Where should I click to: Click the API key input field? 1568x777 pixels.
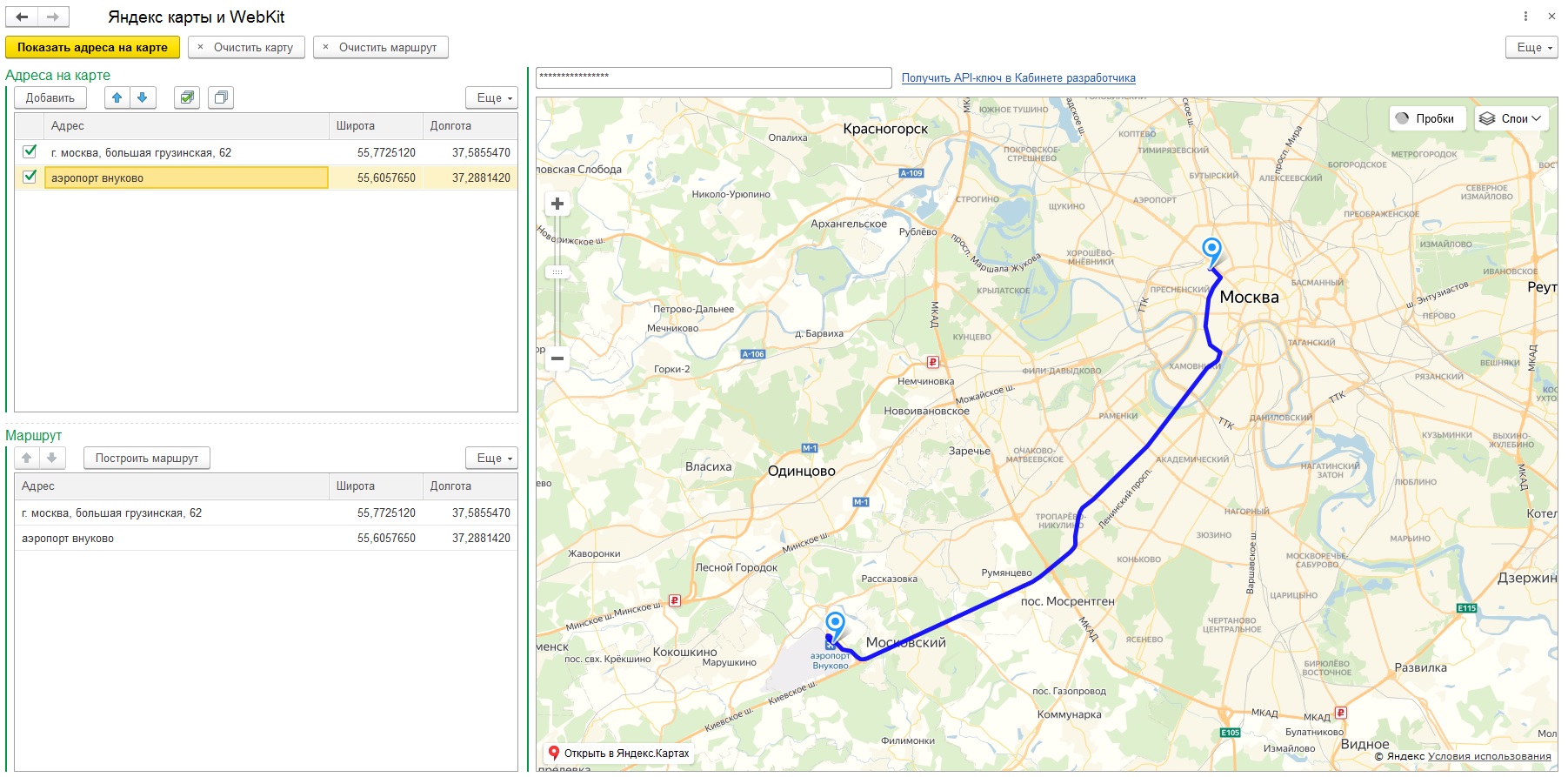(714, 77)
